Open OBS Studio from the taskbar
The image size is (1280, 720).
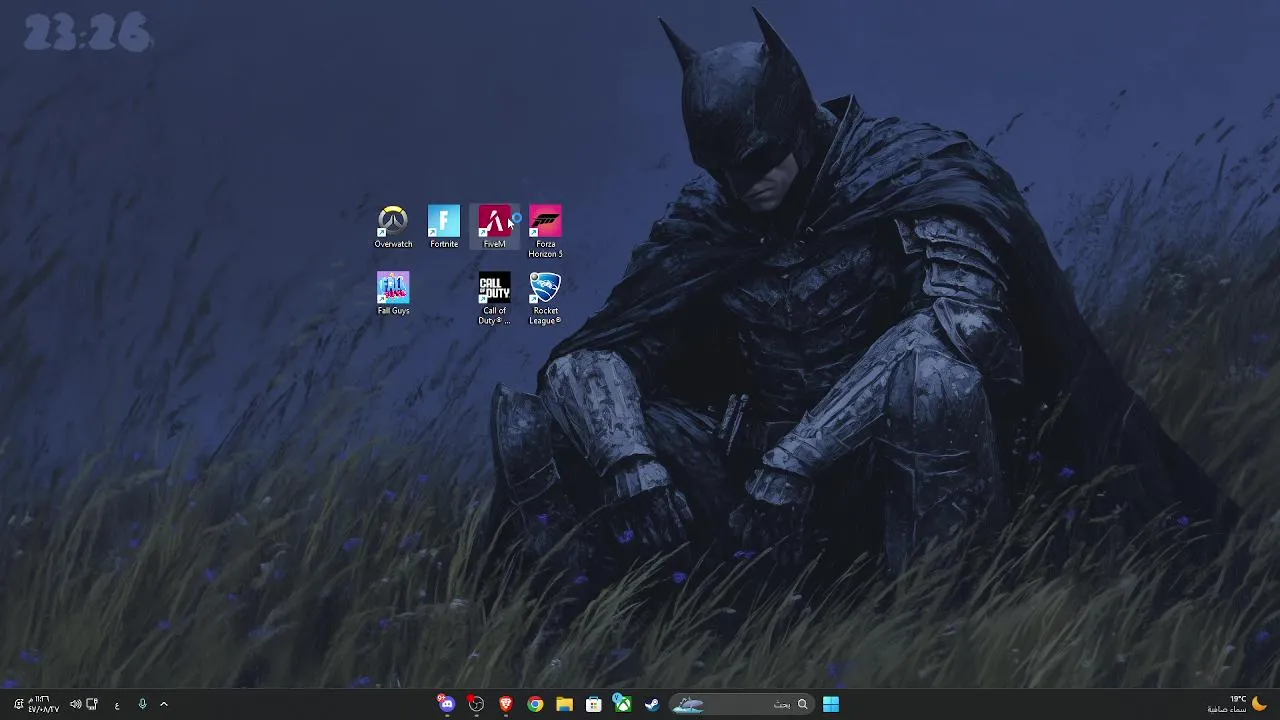(476, 704)
